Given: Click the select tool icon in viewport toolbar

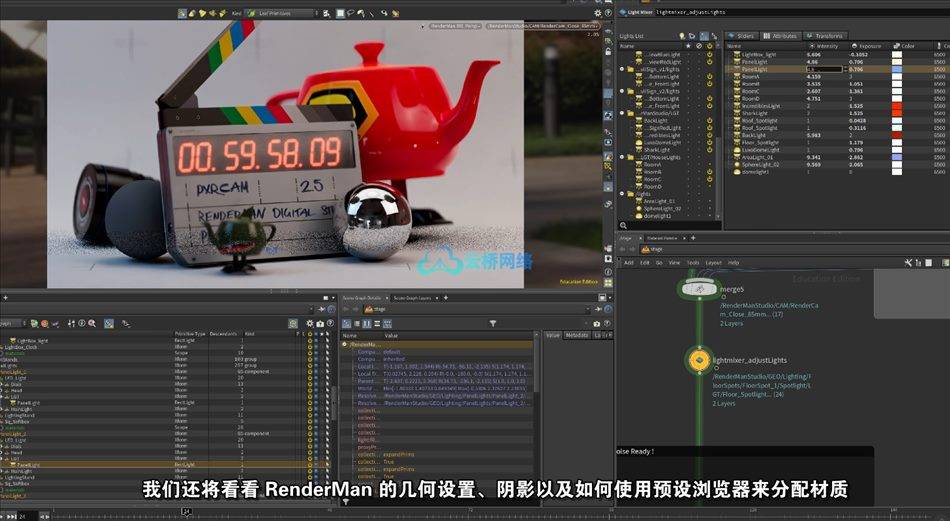Looking at the screenshot, I should (x=182, y=13).
